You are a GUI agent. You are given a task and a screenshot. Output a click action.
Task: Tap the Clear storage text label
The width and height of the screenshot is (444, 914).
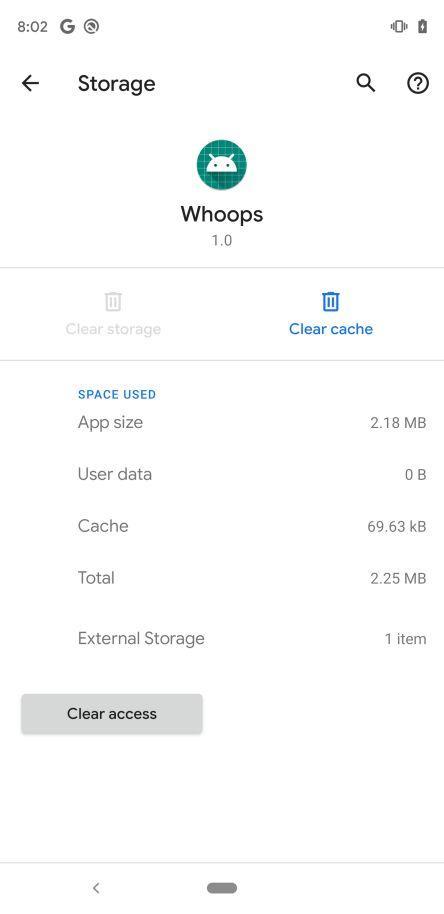tap(113, 329)
